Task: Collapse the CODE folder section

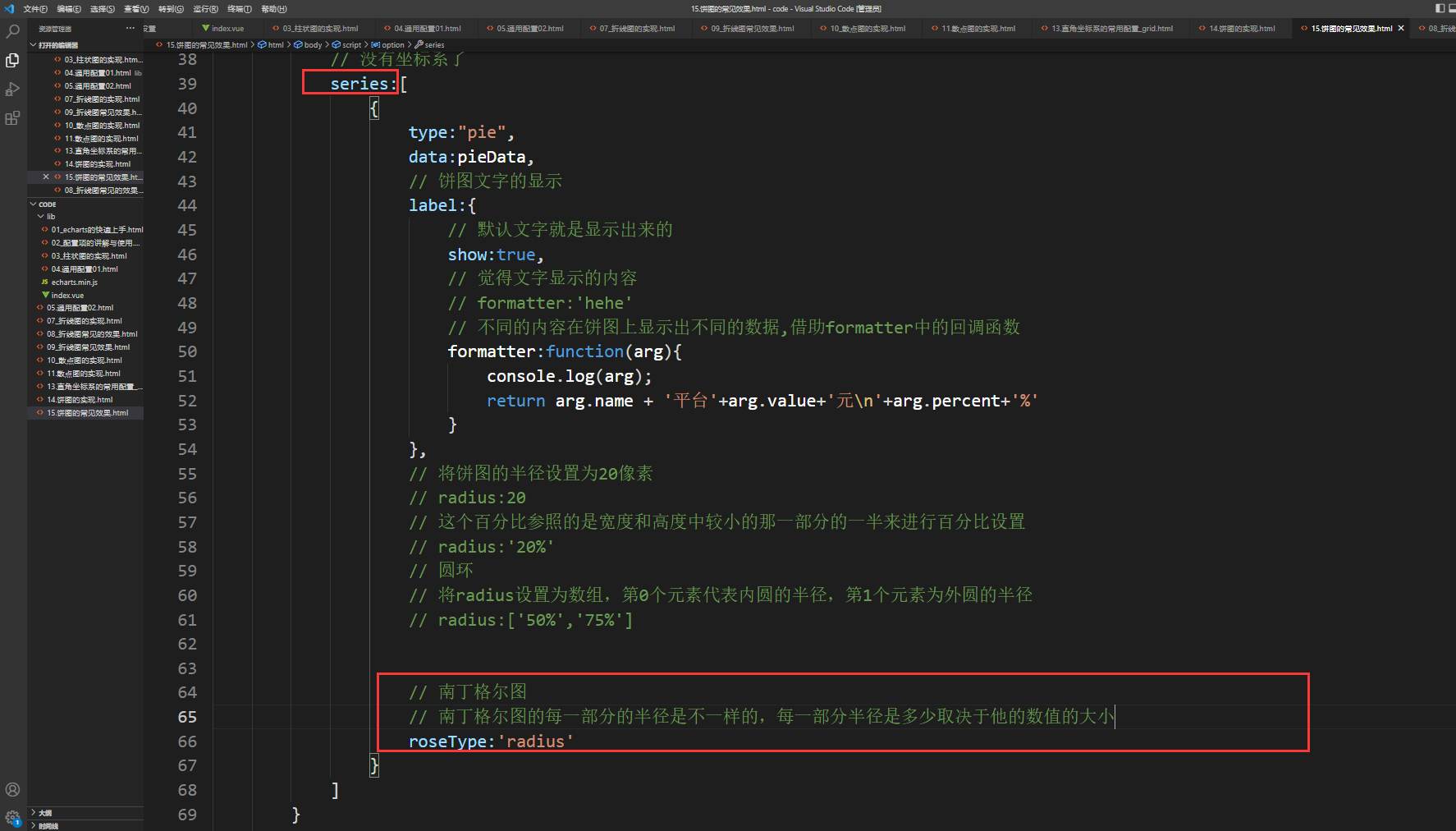Action: point(85,204)
